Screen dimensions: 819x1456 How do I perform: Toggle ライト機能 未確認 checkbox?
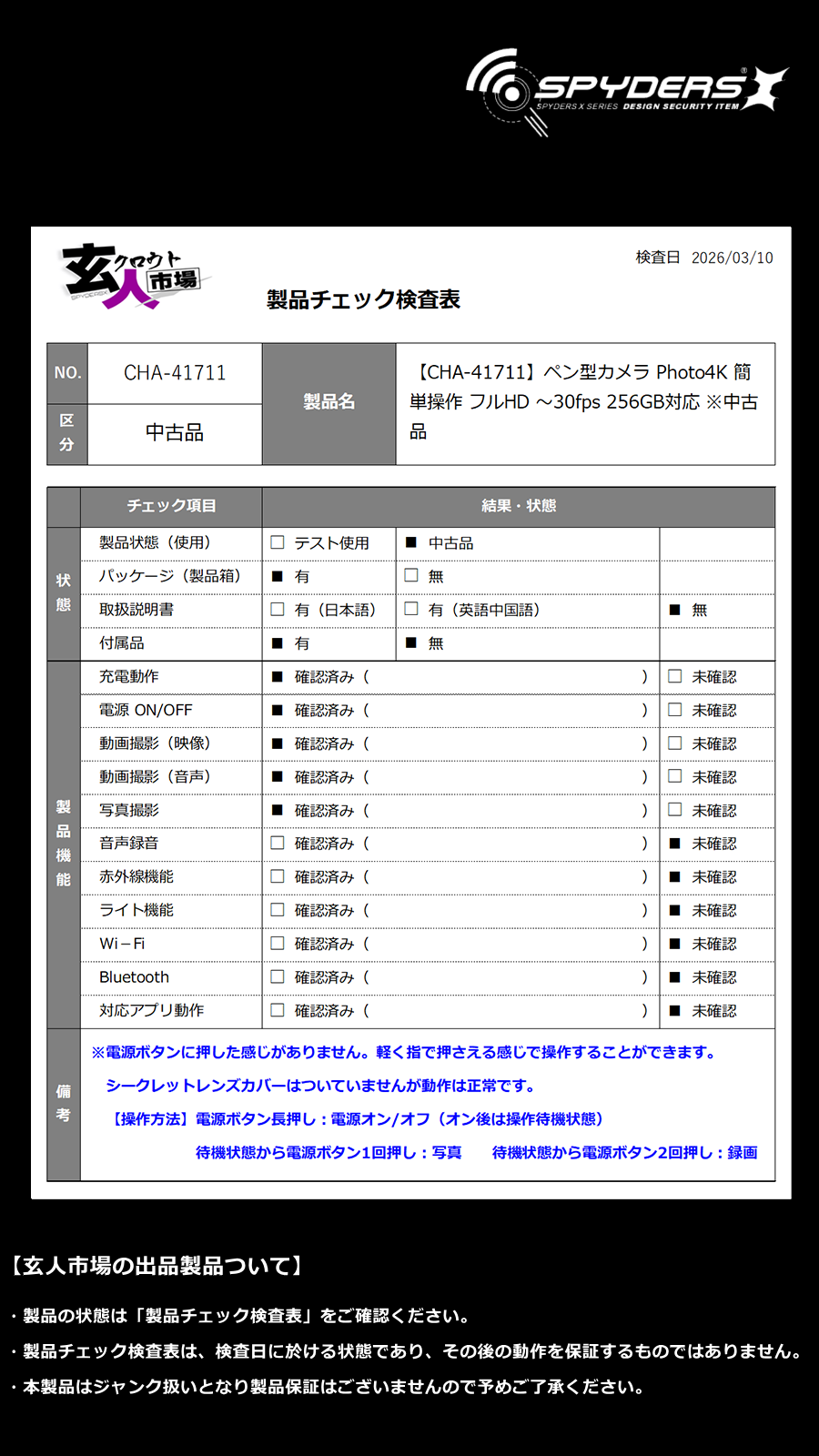[675, 910]
